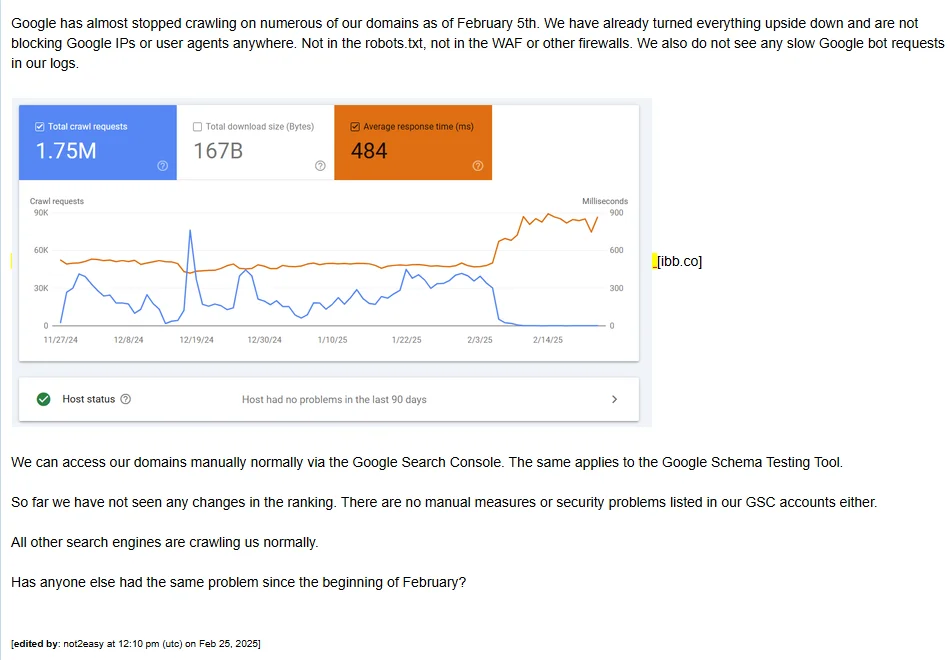Image resolution: width=950 pixels, height=660 pixels.
Task: Click the not2easy editor username
Action: click(x=84, y=644)
